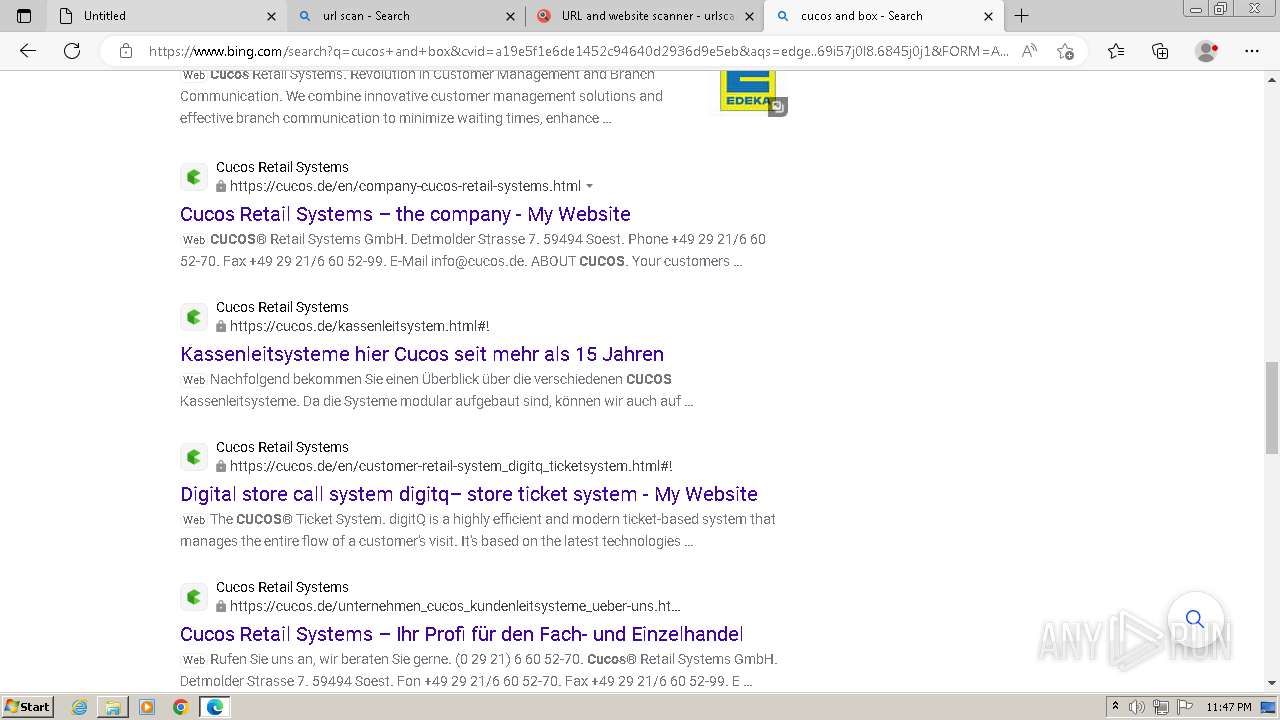Click snippet 'digitQ is a highly efficient'
Image resolution: width=1280 pixels, height=720 pixels.
click(x=485, y=519)
